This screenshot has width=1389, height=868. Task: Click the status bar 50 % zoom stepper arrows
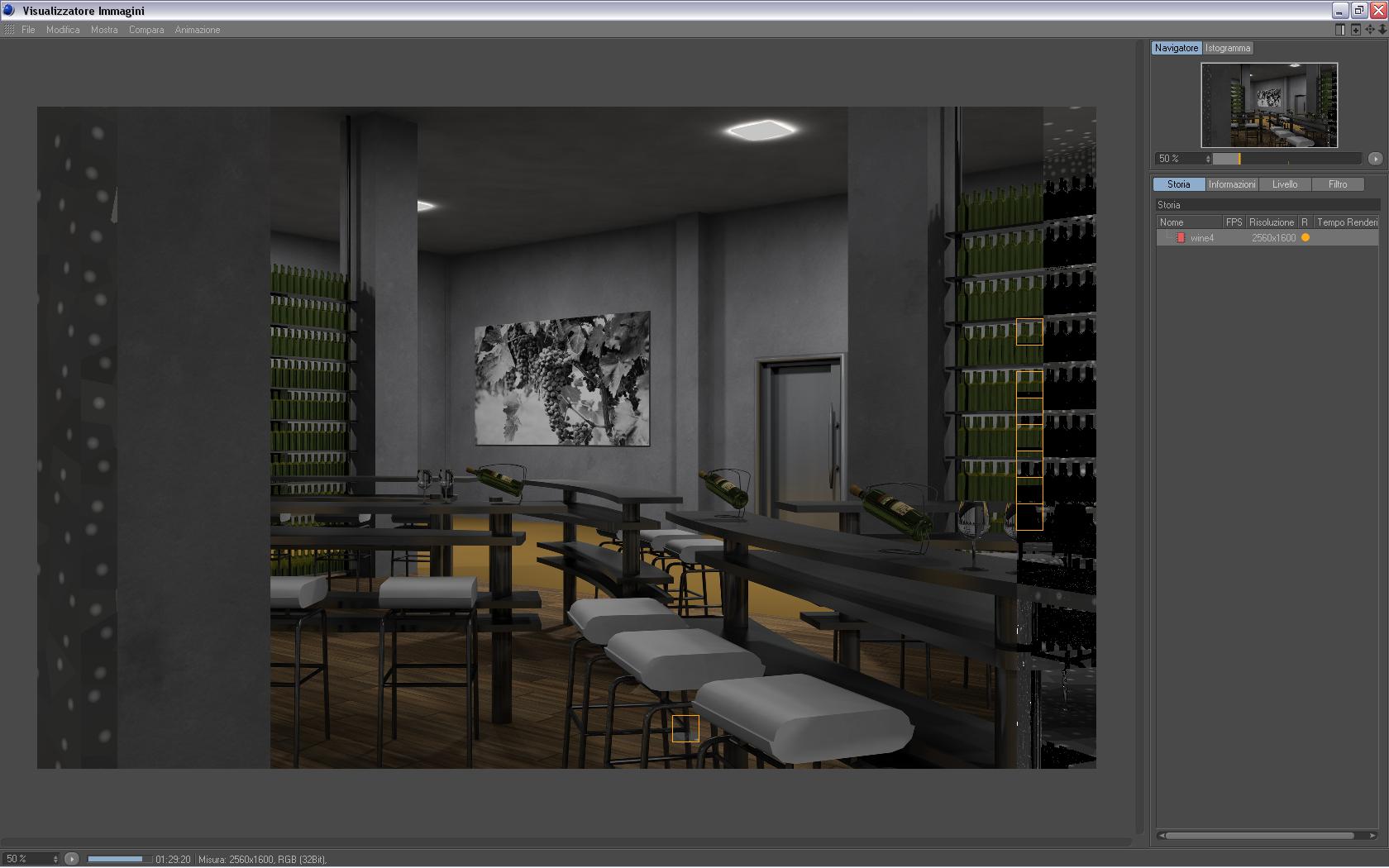click(55, 859)
